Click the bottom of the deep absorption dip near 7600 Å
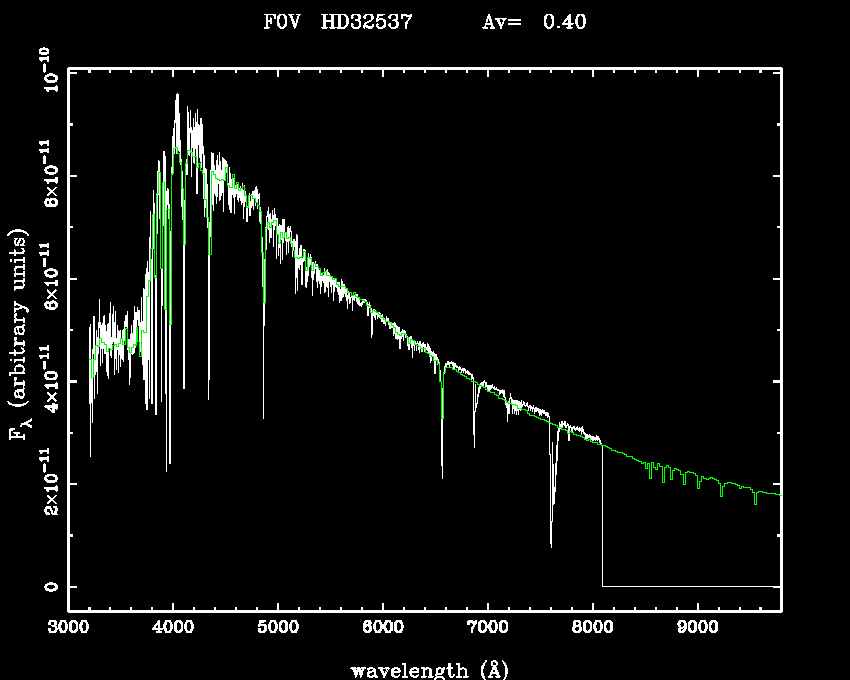This screenshot has width=850, height=680. tap(551, 545)
